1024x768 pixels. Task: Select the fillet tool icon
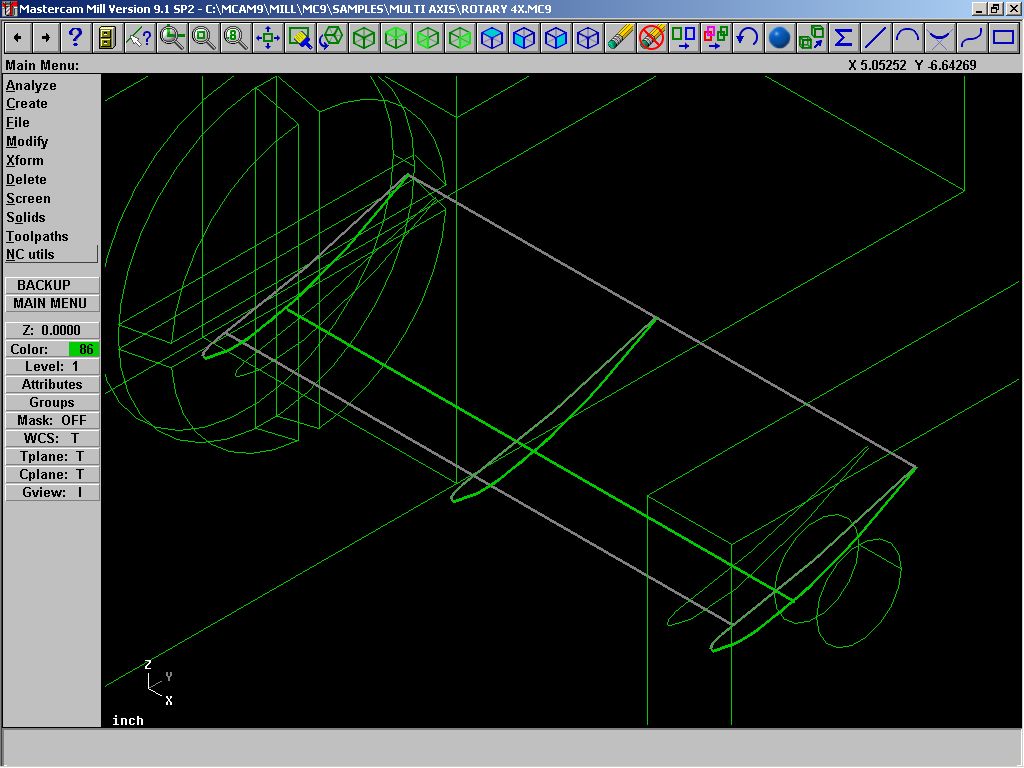pos(940,38)
